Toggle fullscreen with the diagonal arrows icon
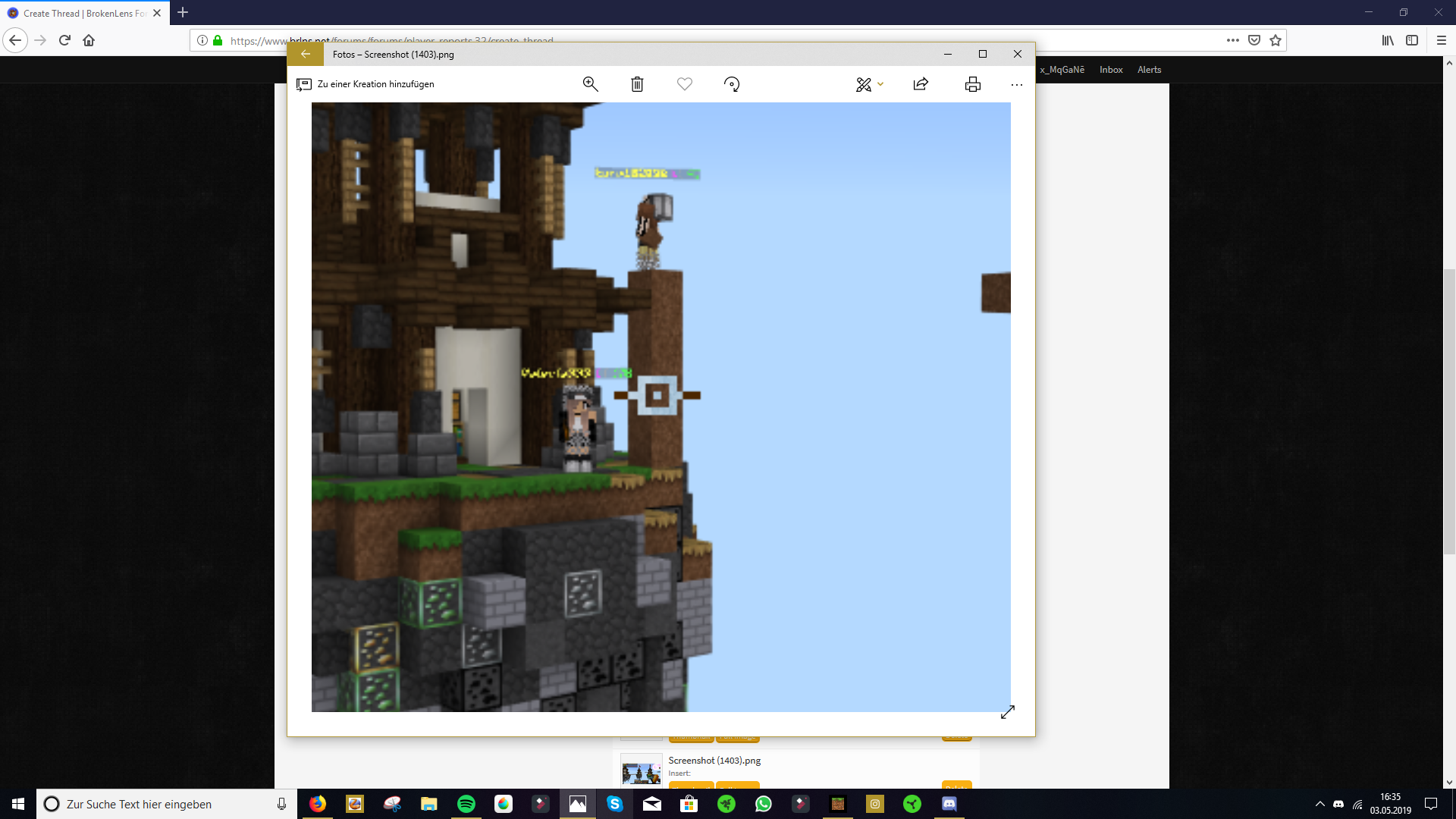This screenshot has width=1456, height=819. [1008, 712]
